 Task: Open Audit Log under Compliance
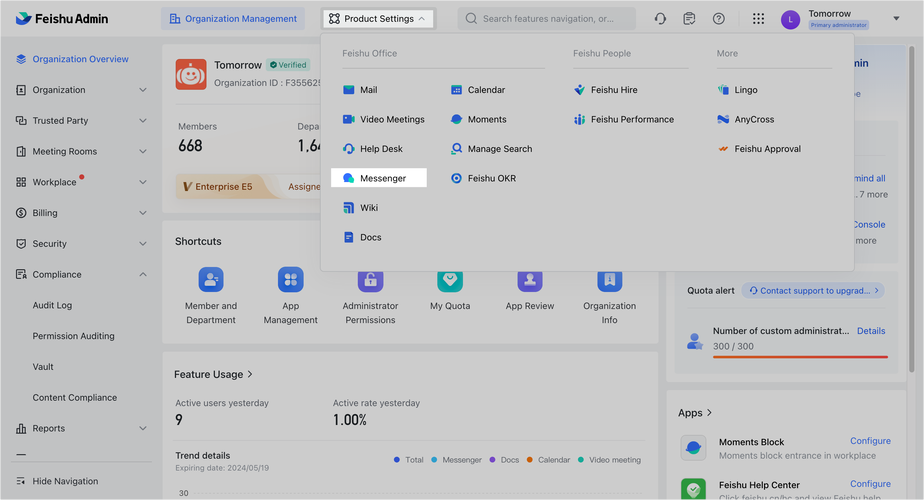click(52, 305)
